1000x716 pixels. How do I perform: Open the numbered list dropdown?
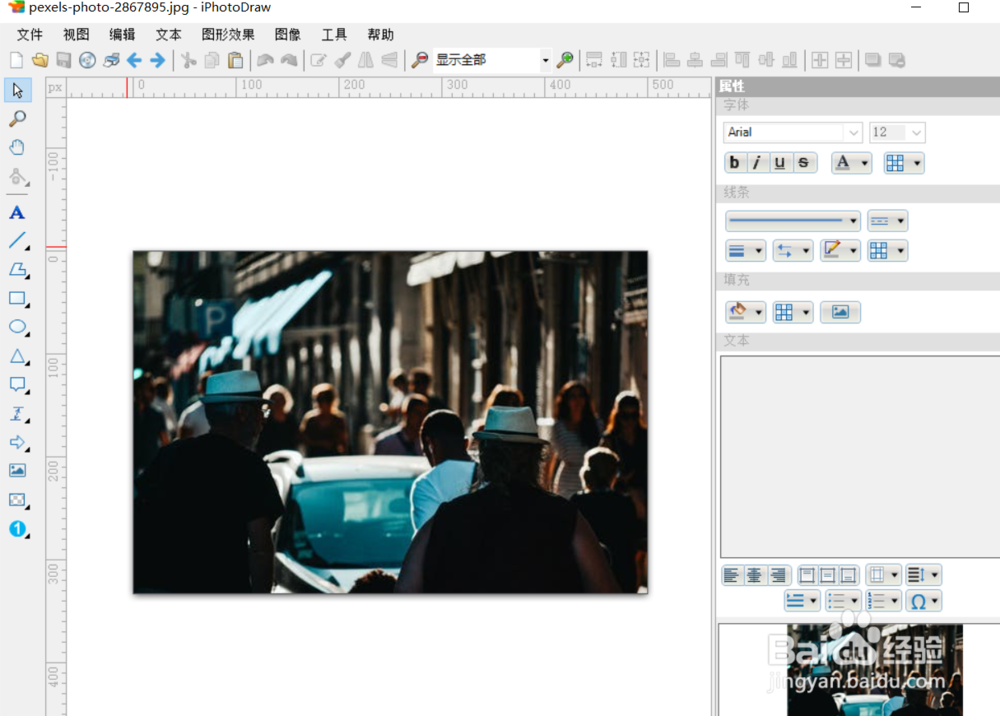883,601
